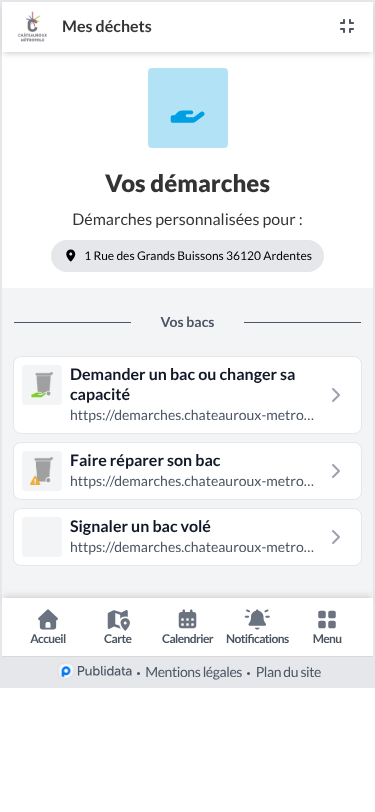Expand chevron next to Signaler un bac volé
Screen dimensions: 375x812
coord(336,537)
